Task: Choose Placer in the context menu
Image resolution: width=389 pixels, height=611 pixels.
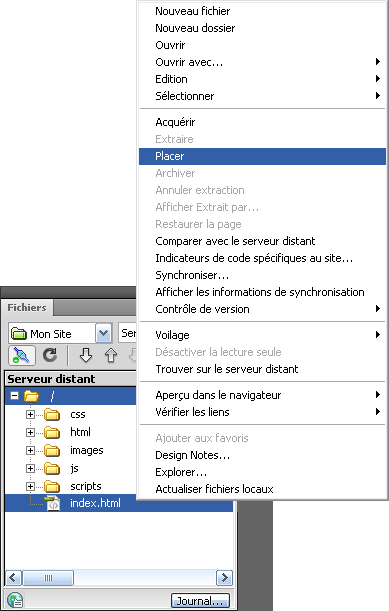Action: point(262,156)
